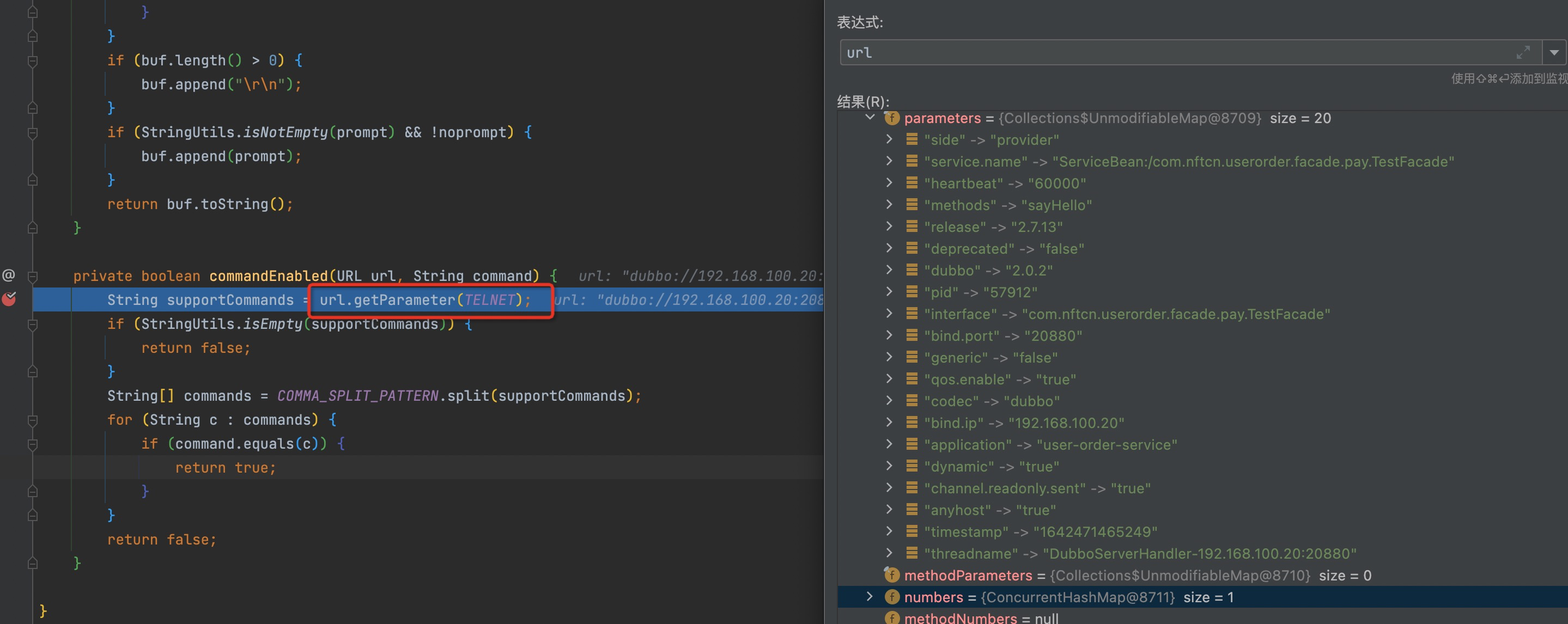Click the map entry icon for "qos.enable"
1568x624 pixels.
pos(911,379)
